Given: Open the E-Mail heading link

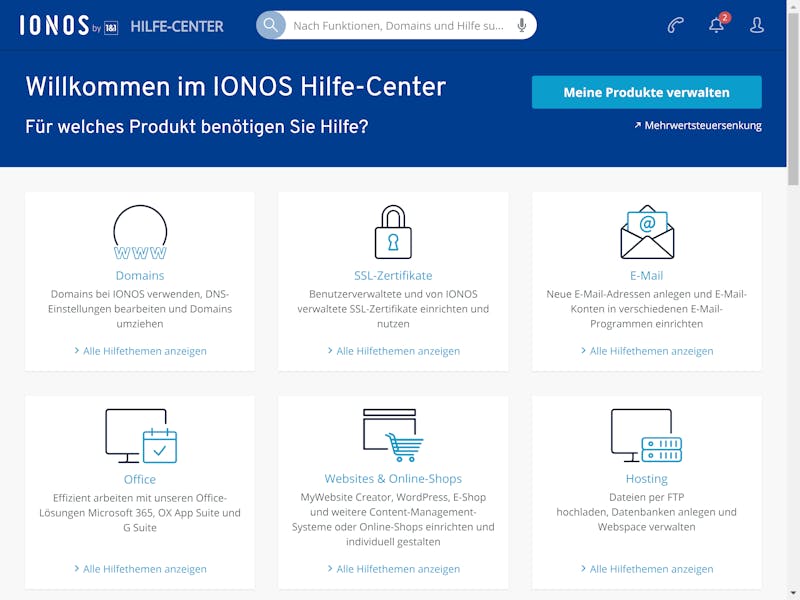Looking at the screenshot, I should pos(646,276).
